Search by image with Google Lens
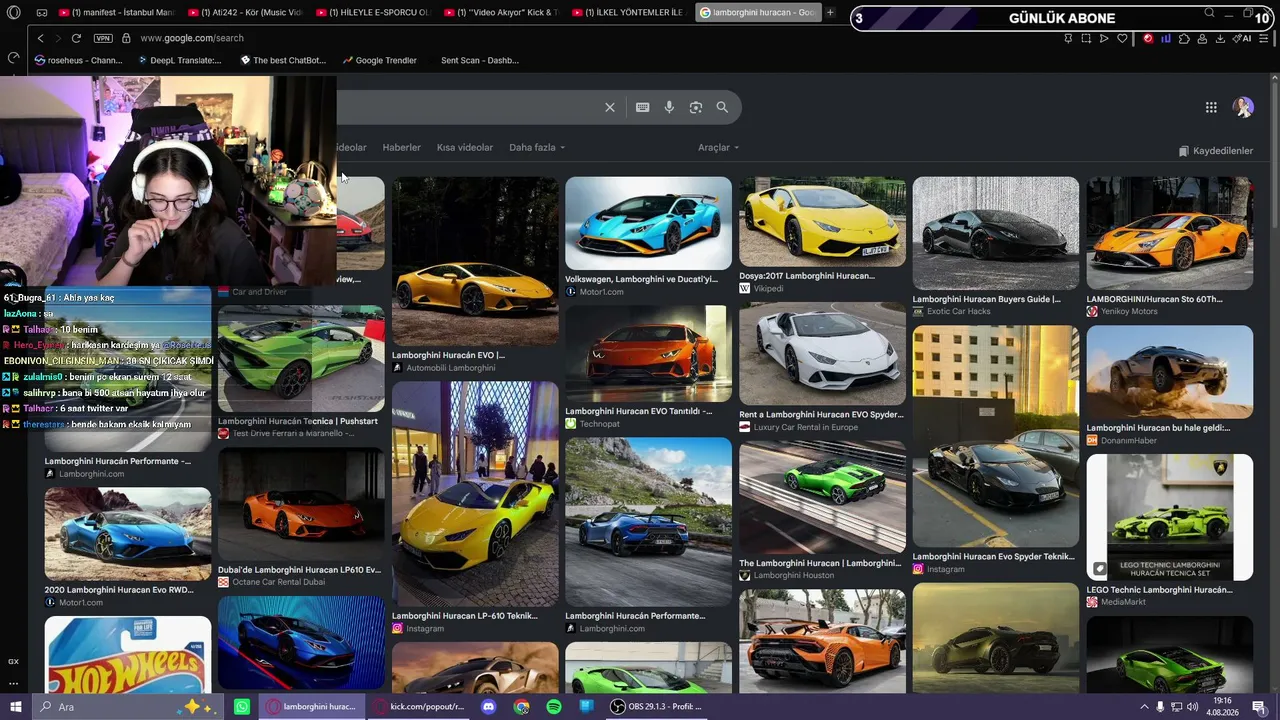 696,107
